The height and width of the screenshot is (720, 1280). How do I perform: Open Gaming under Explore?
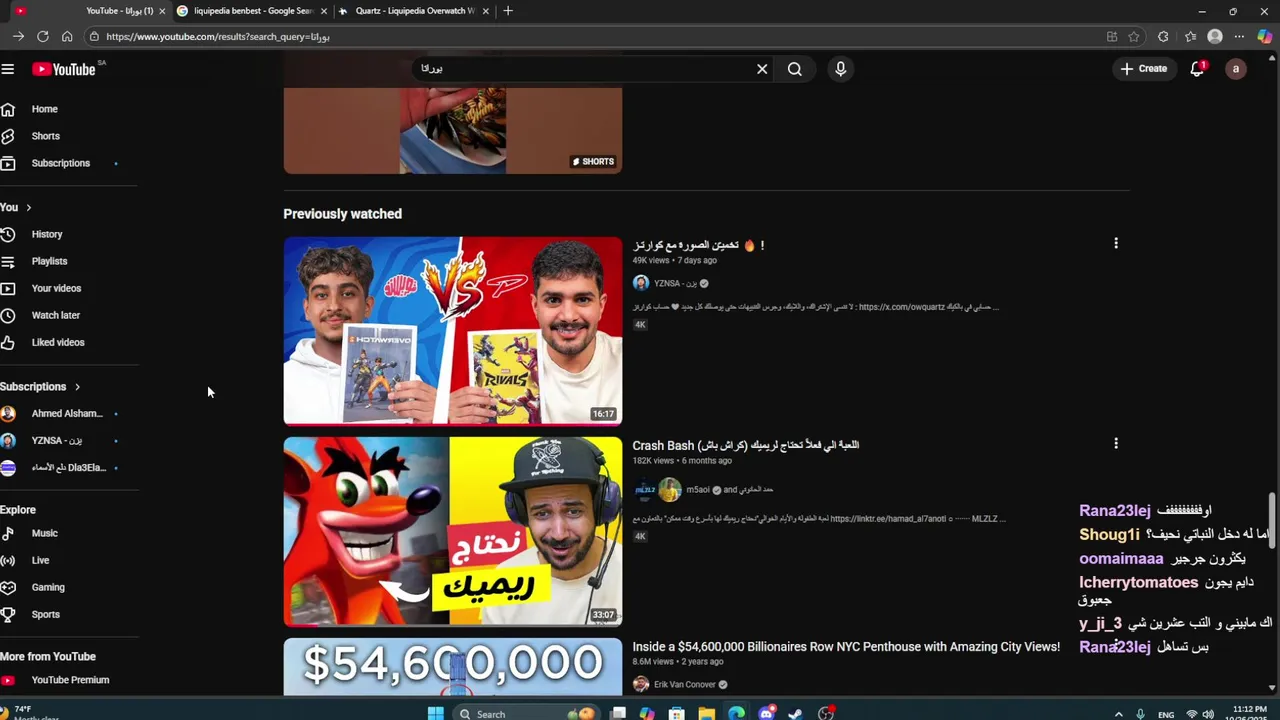tap(47, 588)
